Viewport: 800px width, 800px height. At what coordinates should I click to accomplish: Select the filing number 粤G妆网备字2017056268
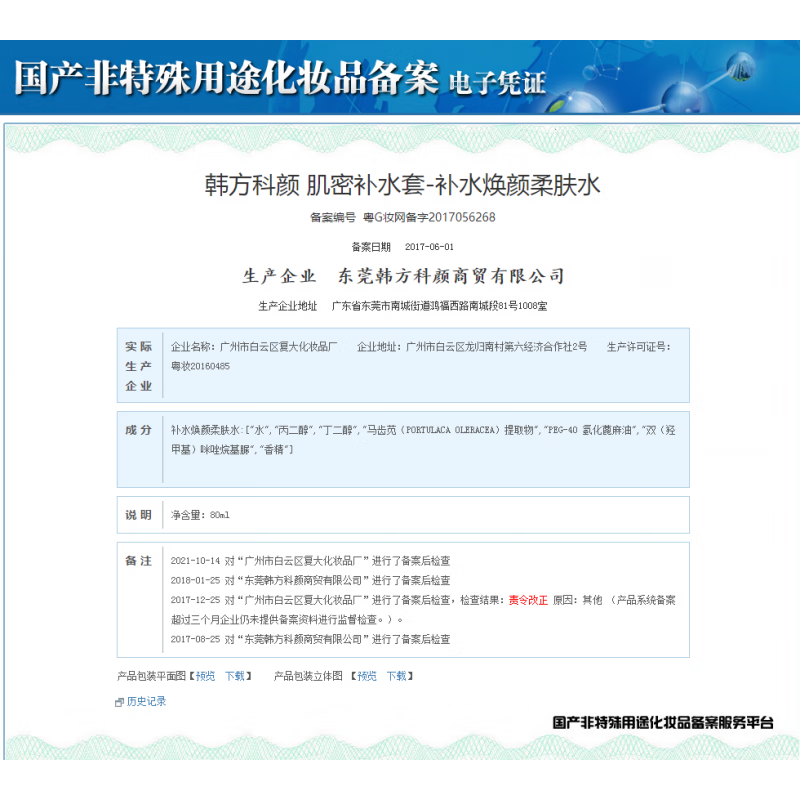pos(429,217)
